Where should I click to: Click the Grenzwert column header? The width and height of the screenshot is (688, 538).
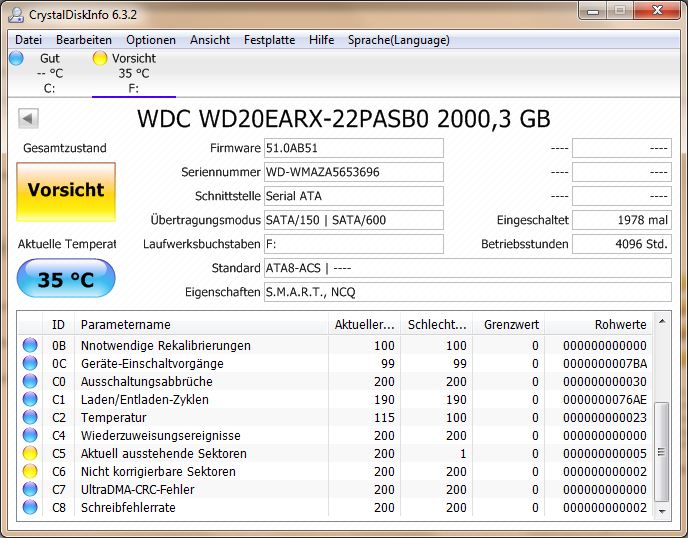pos(509,324)
